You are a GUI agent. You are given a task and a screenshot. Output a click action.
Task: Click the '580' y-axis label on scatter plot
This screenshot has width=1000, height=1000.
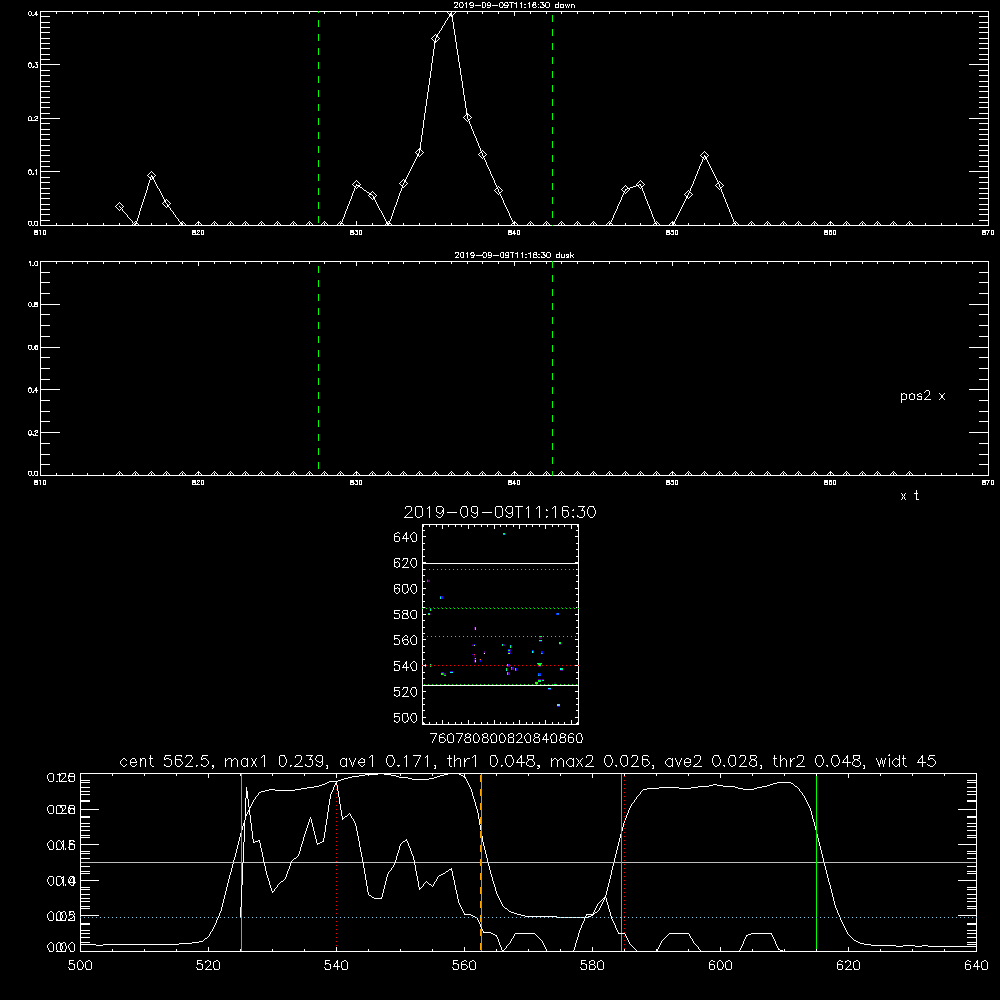pos(406,615)
